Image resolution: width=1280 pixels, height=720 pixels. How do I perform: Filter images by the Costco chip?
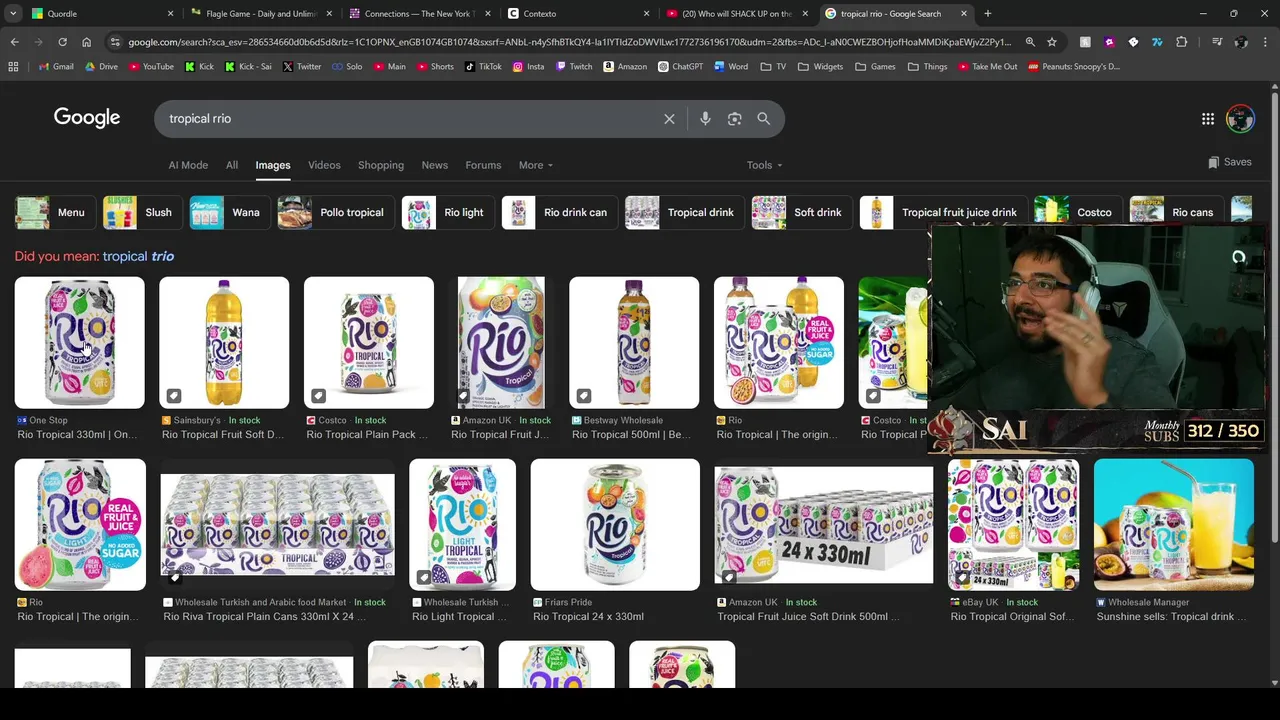point(1076,212)
